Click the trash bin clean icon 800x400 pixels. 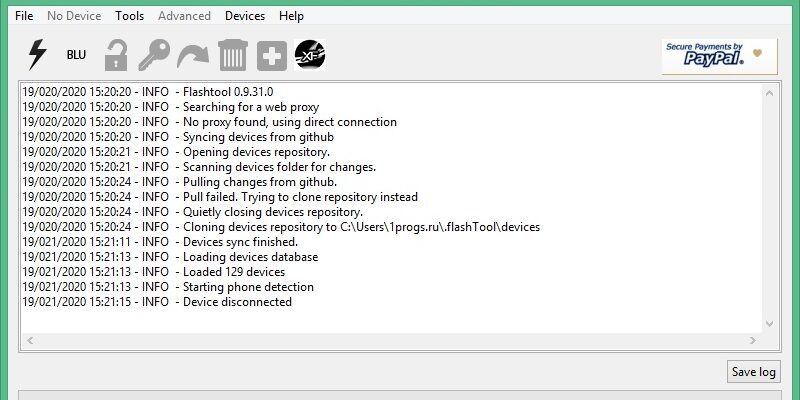click(232, 55)
